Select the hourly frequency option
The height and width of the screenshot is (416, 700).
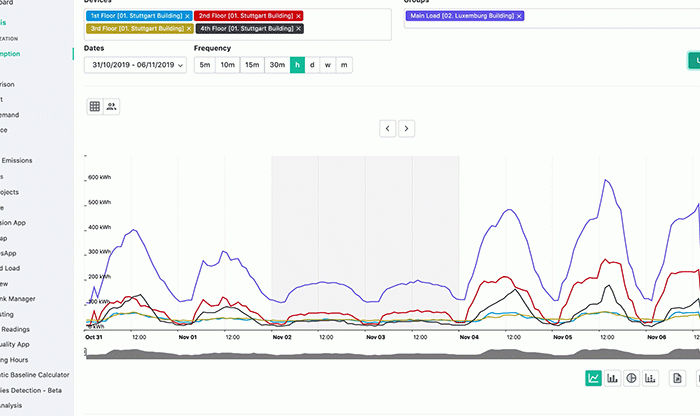297,65
